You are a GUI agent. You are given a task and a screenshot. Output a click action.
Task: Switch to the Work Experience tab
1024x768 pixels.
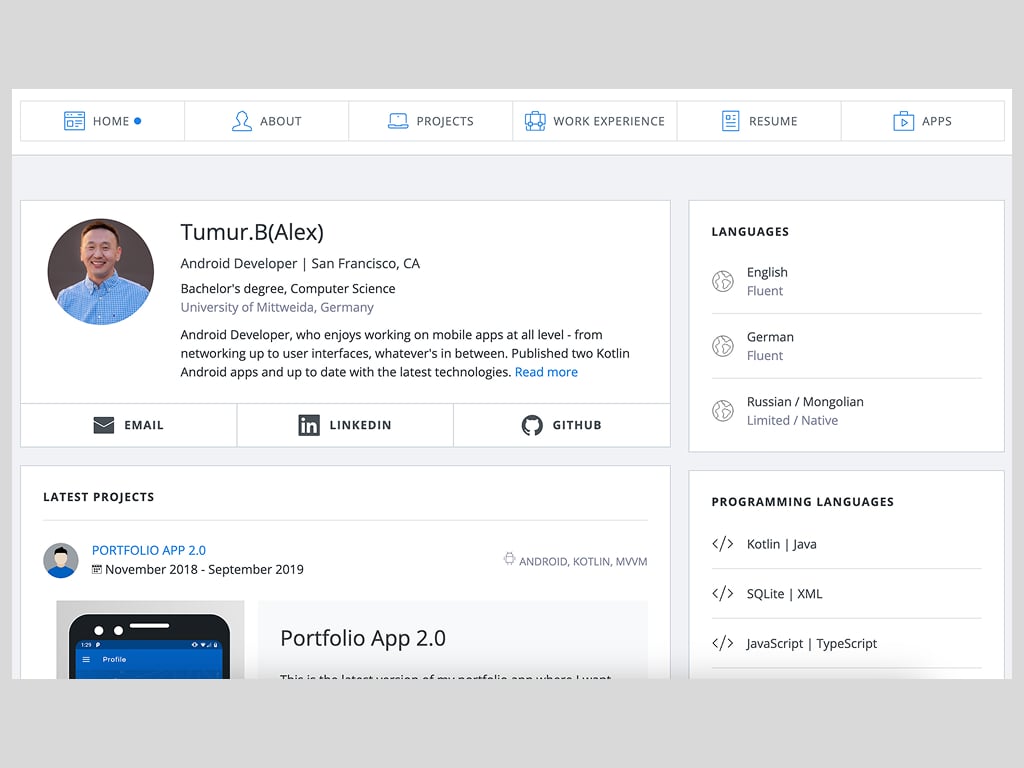[594, 120]
